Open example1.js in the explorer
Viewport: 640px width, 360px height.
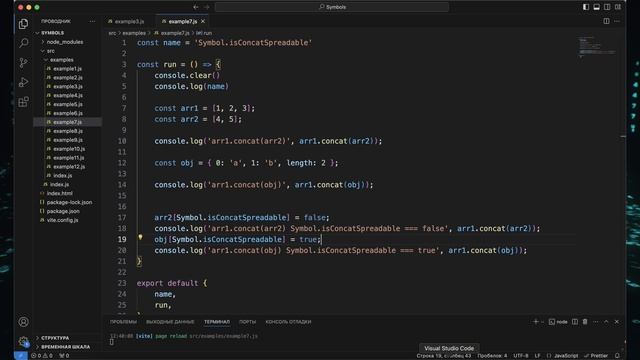tap(67, 69)
